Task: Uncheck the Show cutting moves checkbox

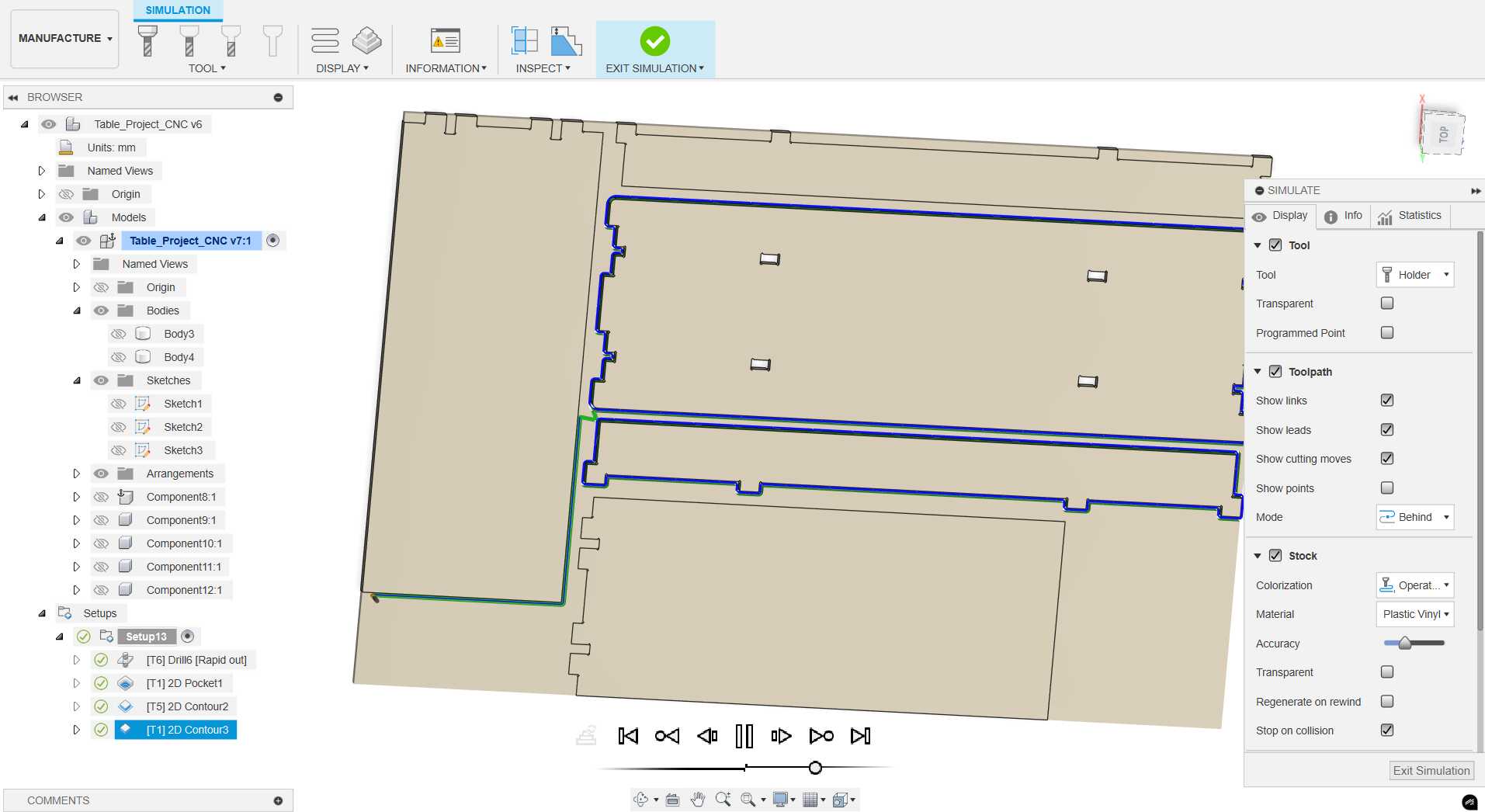Action: 1387,458
